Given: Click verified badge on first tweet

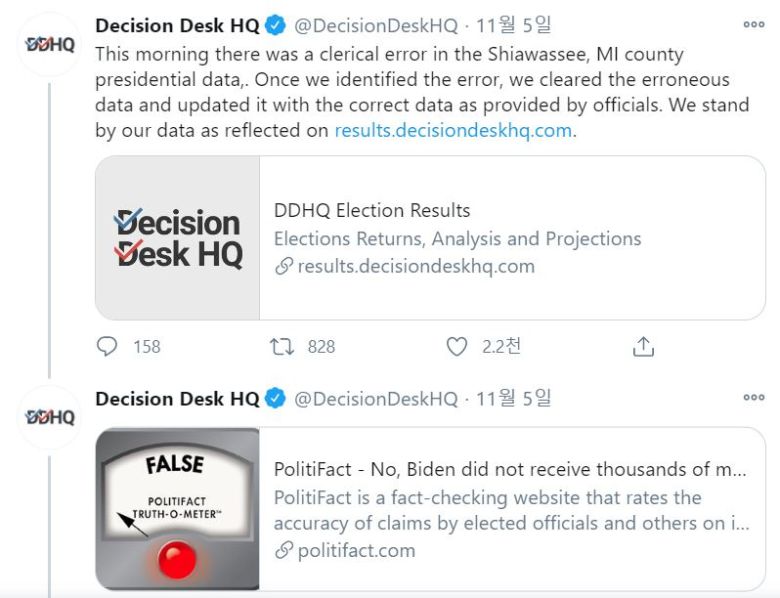Looking at the screenshot, I should point(276,26).
